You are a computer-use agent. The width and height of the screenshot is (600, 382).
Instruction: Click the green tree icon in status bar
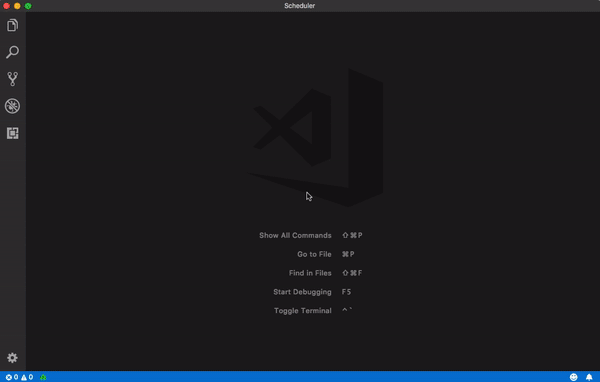(x=43, y=377)
